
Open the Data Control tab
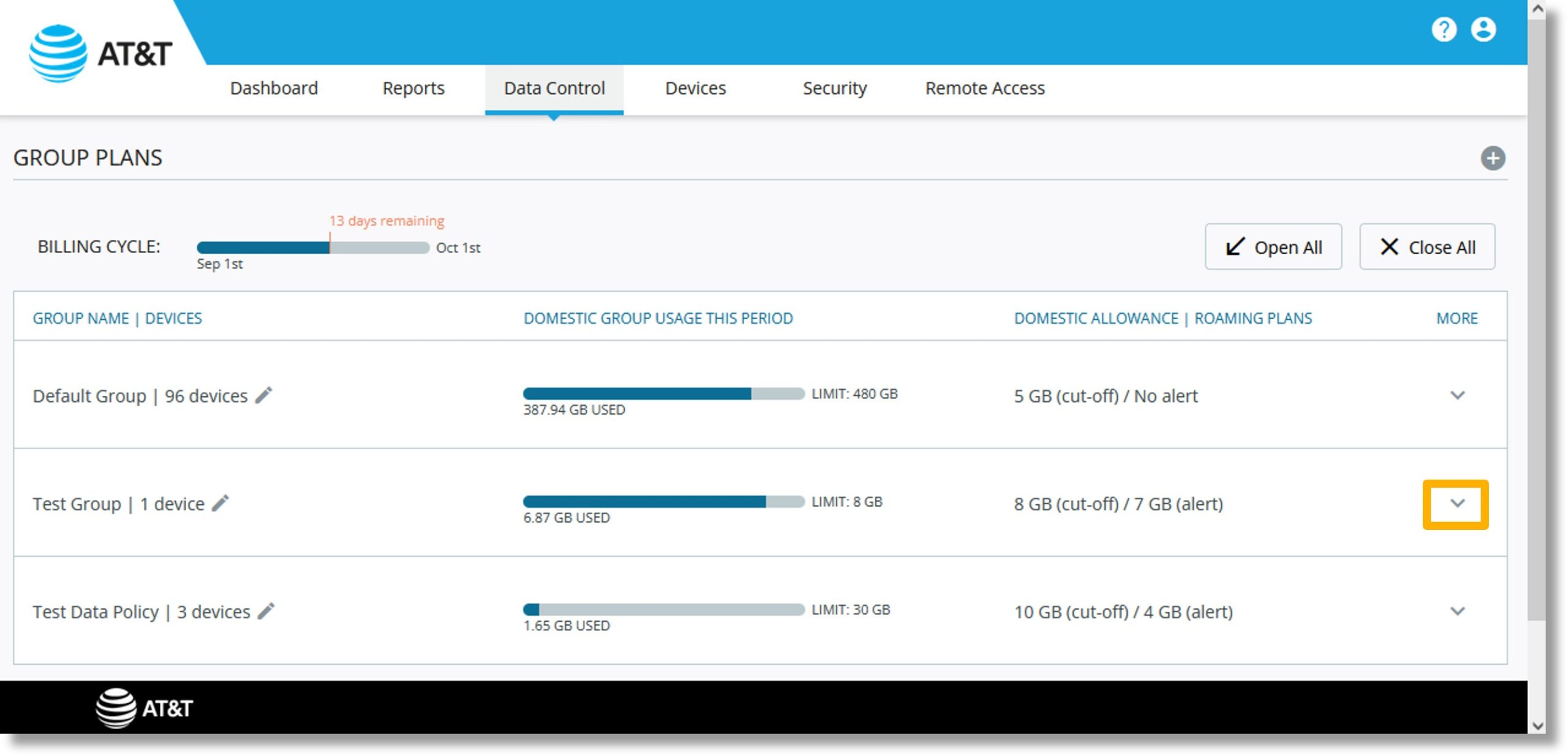point(554,88)
